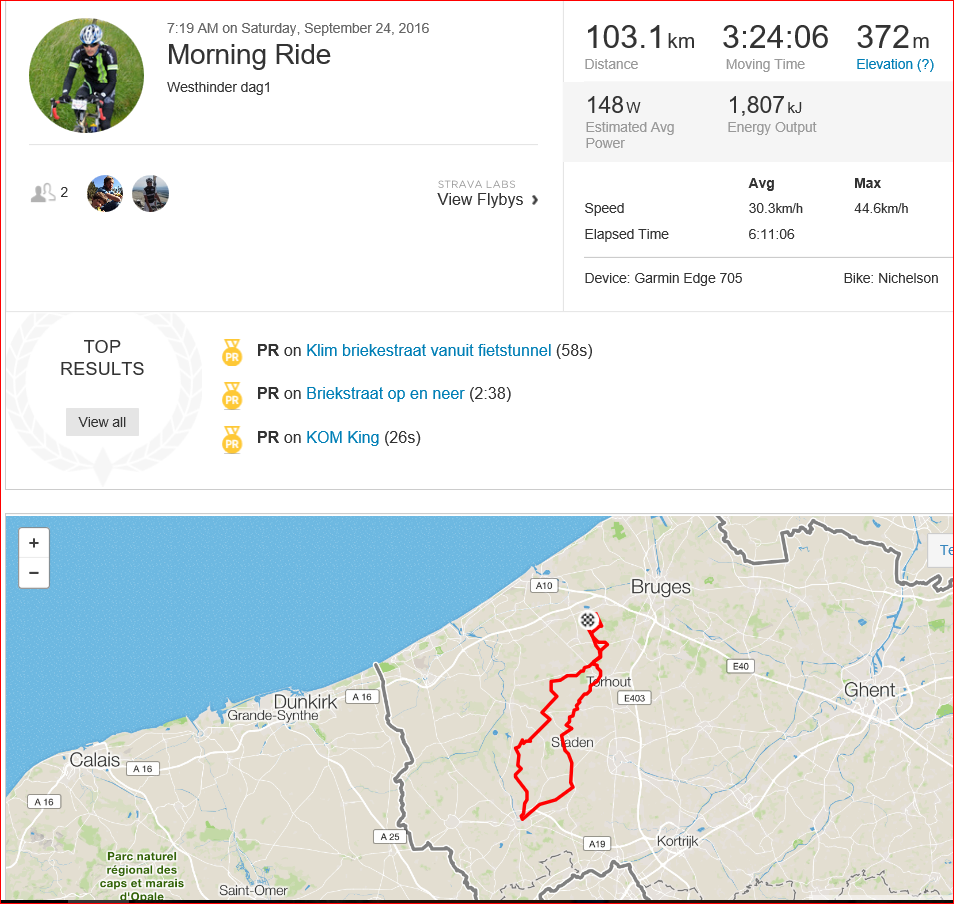Click PR medal next to Briekstraat op en neer
This screenshot has height=904, width=954.
point(232,395)
